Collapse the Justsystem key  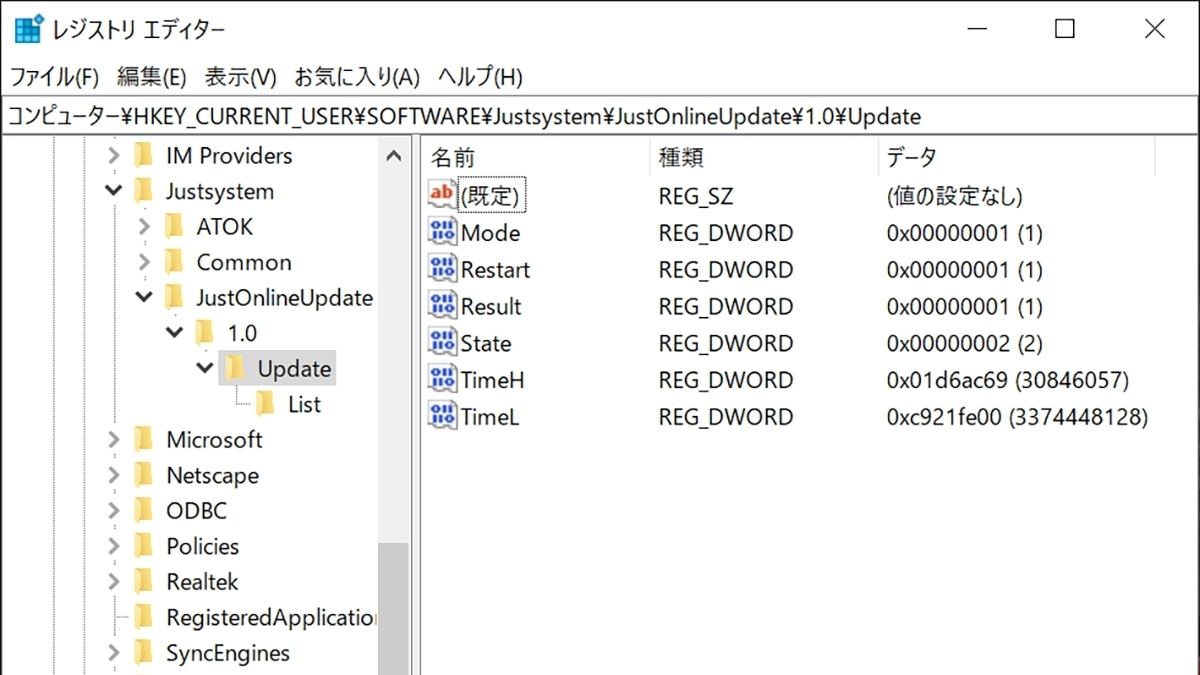tap(114, 191)
